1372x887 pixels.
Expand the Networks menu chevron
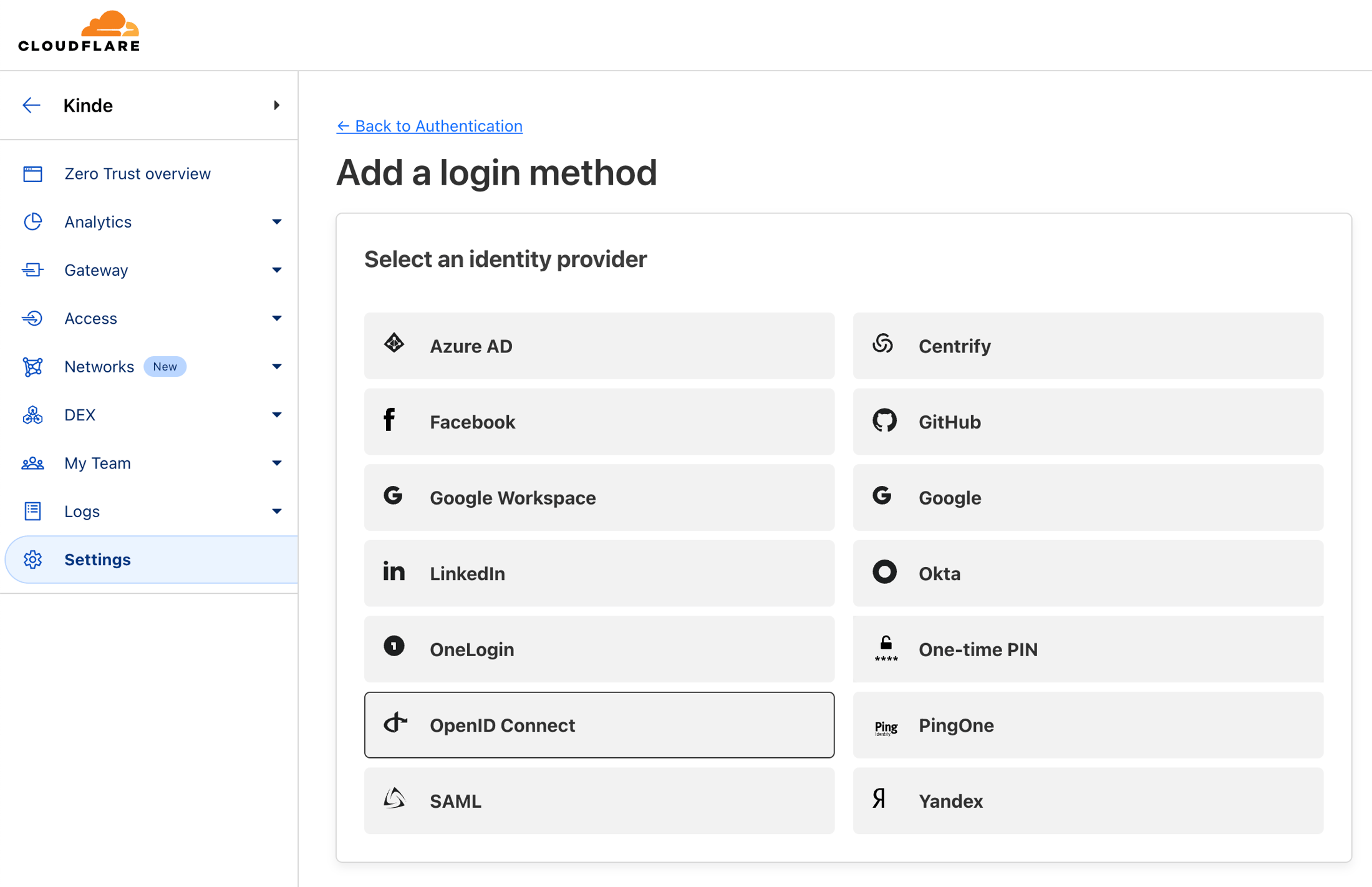click(276, 367)
